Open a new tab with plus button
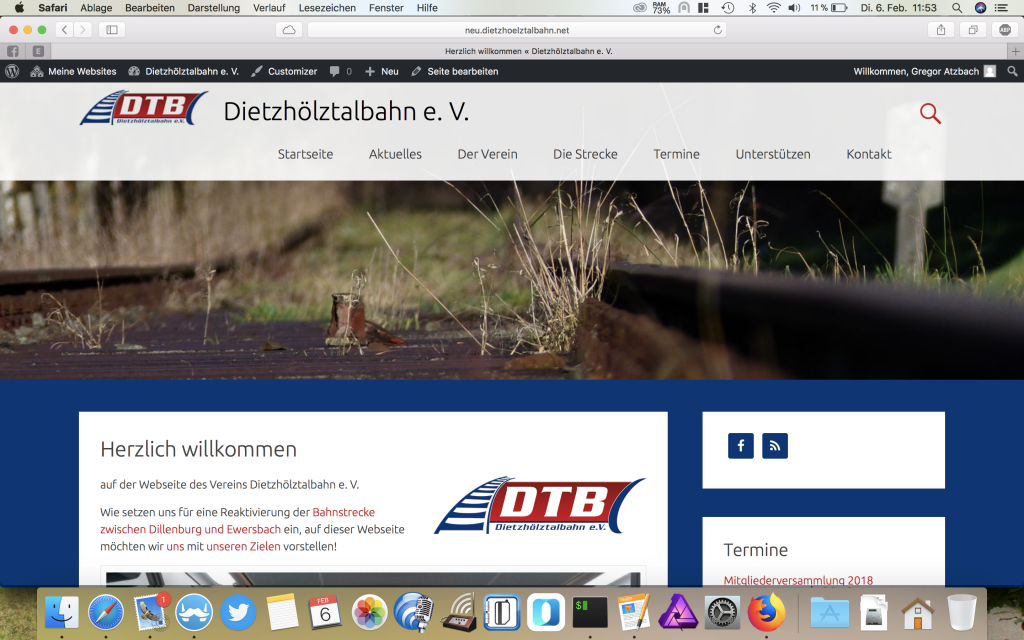The width and height of the screenshot is (1024, 640). pos(1015,51)
